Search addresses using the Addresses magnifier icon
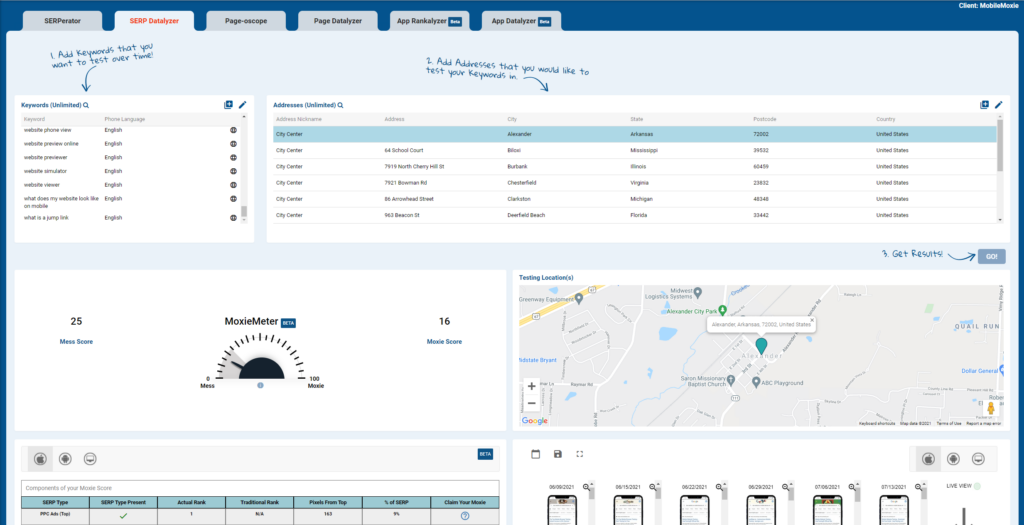 [x=340, y=105]
